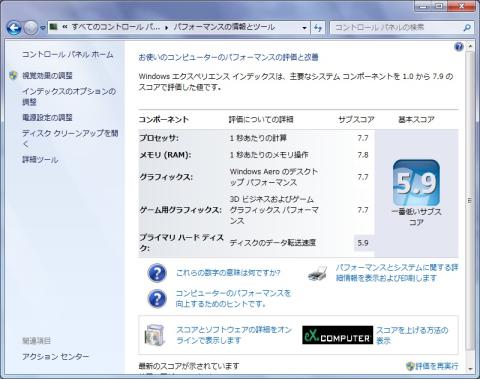Viewport: 480px width, 379px height.
Task: Click the refresh button beside the address bar
Action: 318,28
